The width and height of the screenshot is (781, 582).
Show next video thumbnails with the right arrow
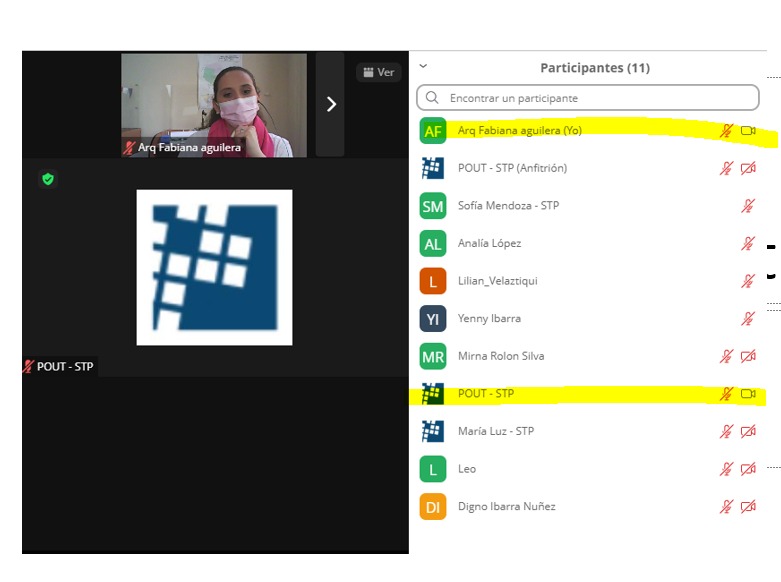[331, 104]
